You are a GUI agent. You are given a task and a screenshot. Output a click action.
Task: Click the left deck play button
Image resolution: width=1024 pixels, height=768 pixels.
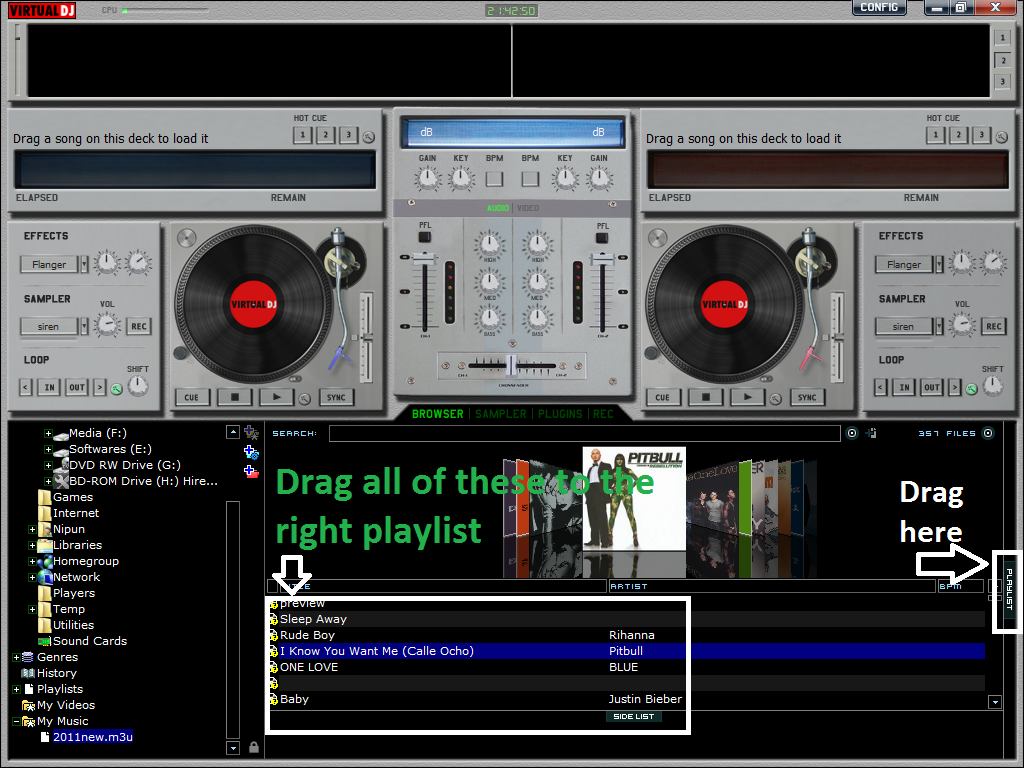coord(277,397)
